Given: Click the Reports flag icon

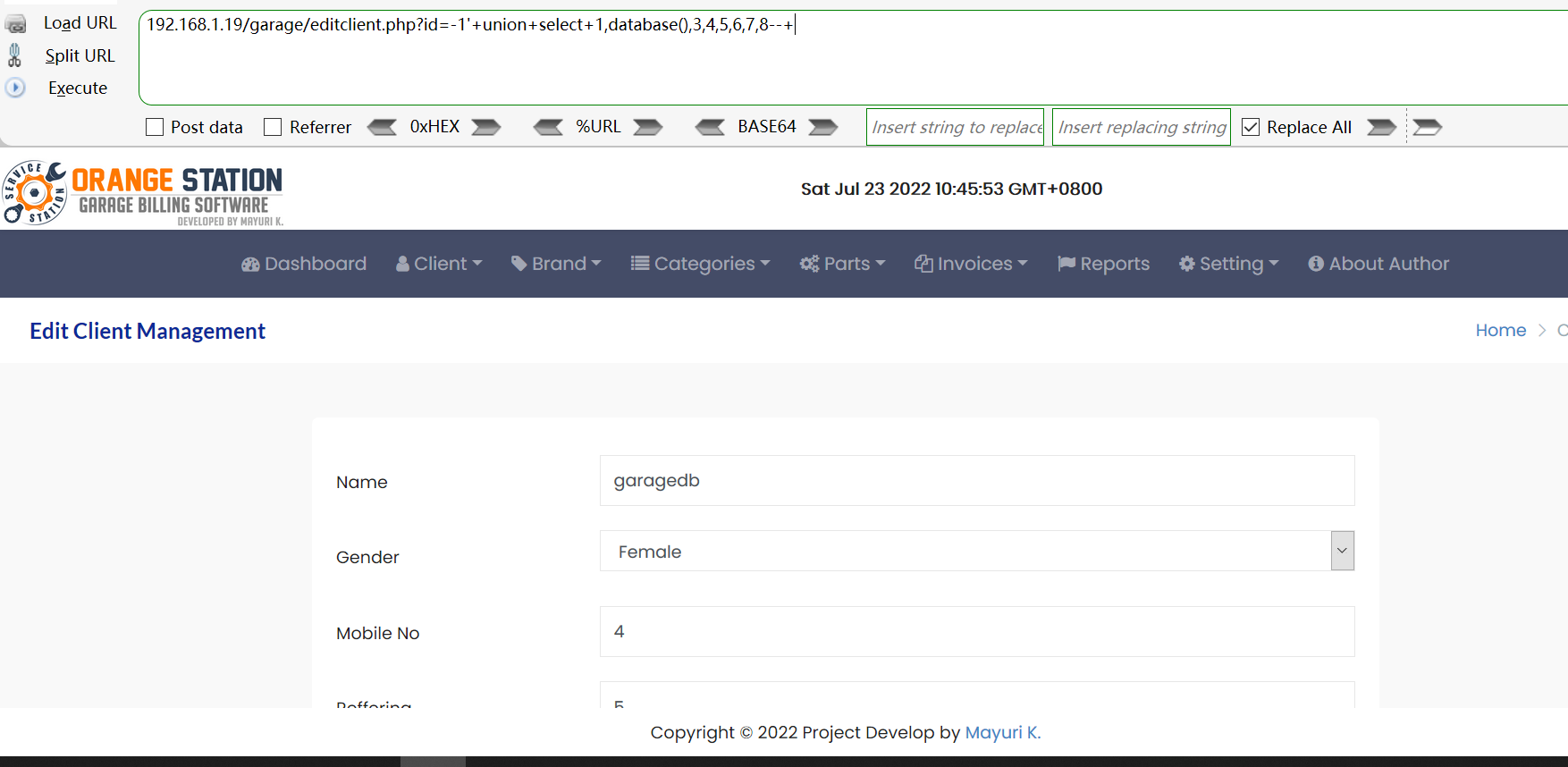Looking at the screenshot, I should (1066, 264).
